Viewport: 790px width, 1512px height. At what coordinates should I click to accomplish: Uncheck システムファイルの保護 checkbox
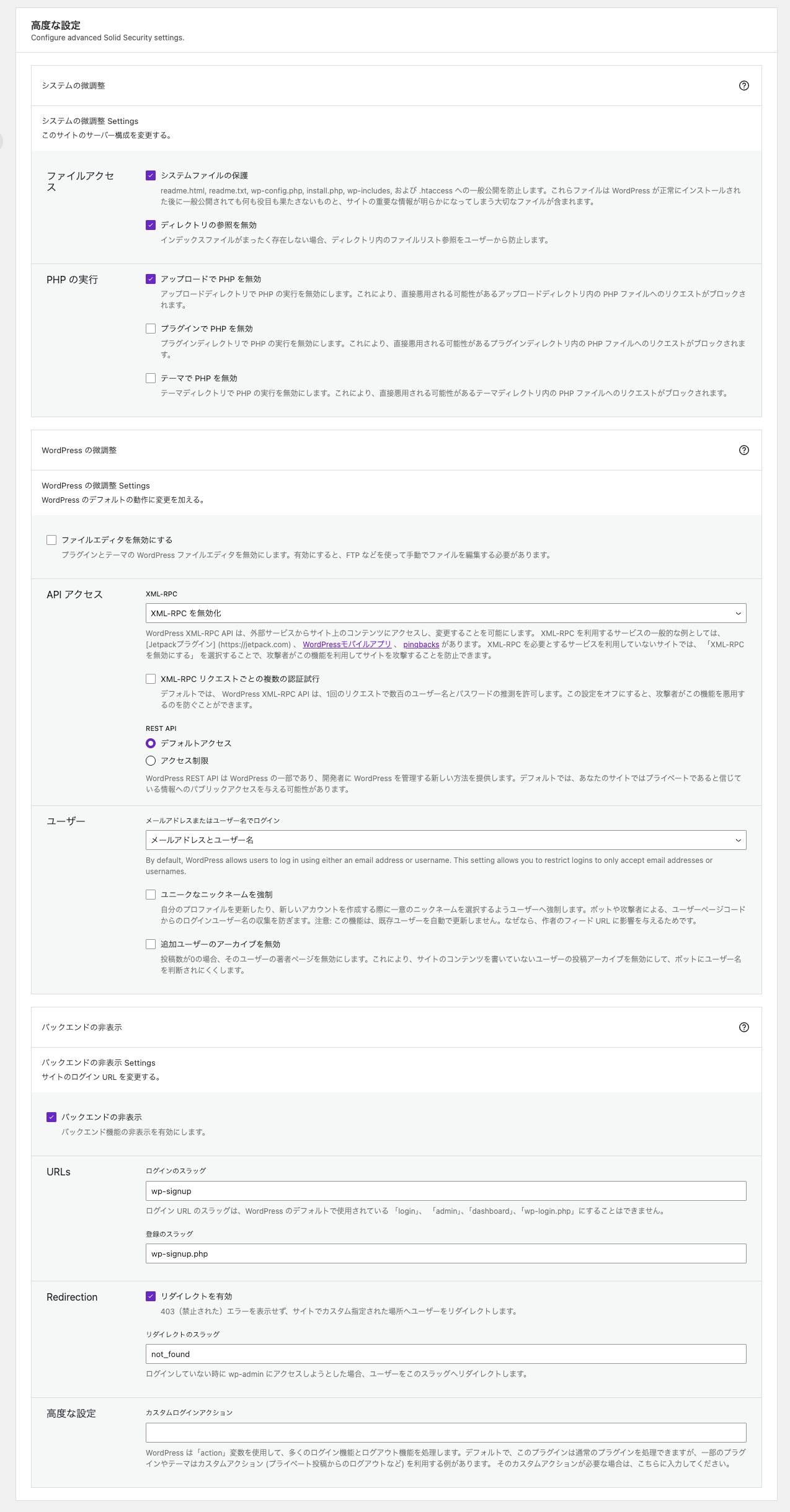tap(151, 175)
